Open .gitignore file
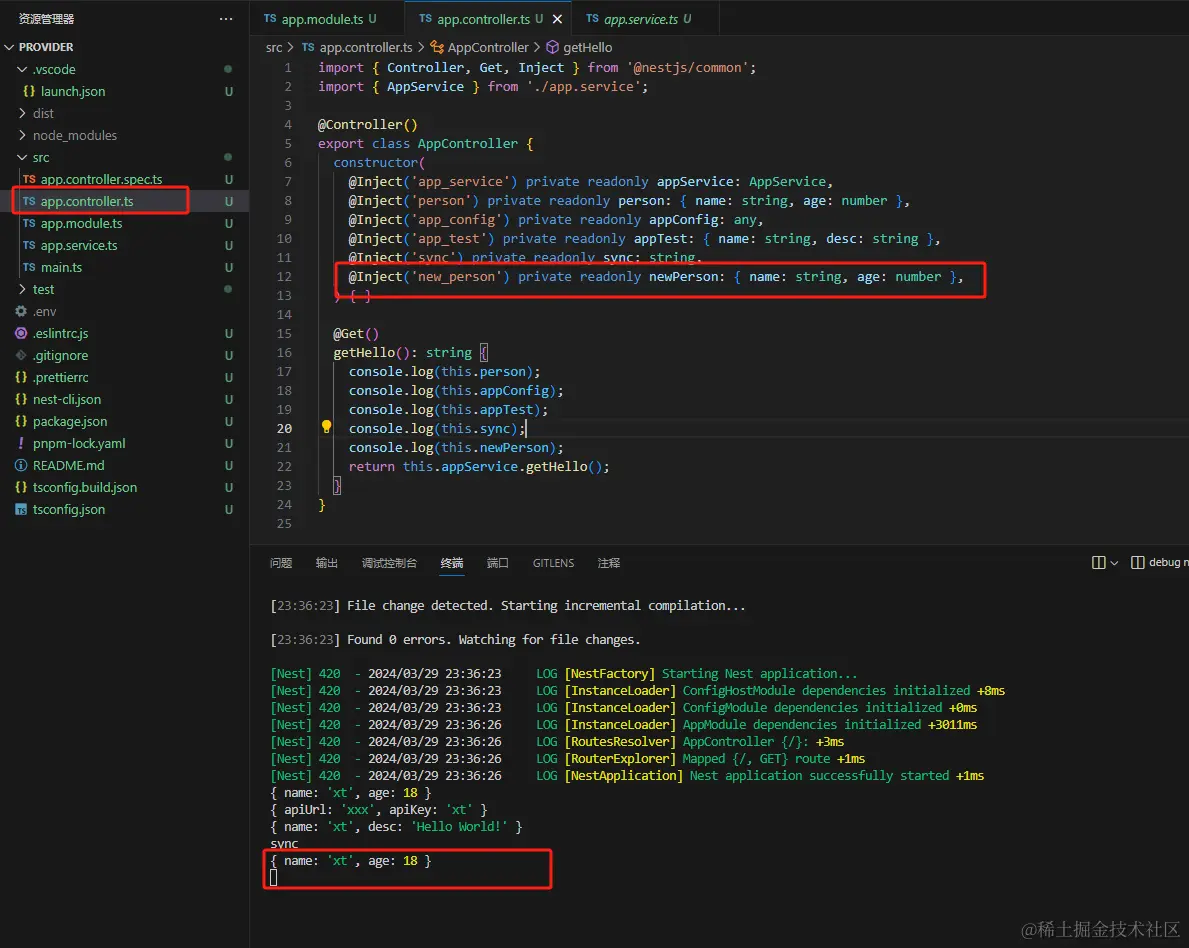 [x=61, y=355]
